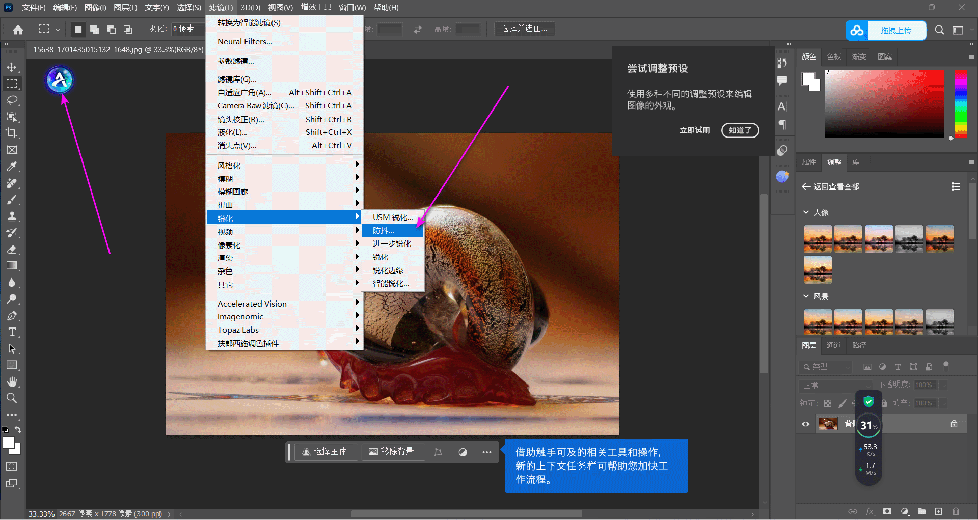Screen dimensions: 978x520
Task: Select the Horizontal Type tool
Action: (x=12, y=332)
